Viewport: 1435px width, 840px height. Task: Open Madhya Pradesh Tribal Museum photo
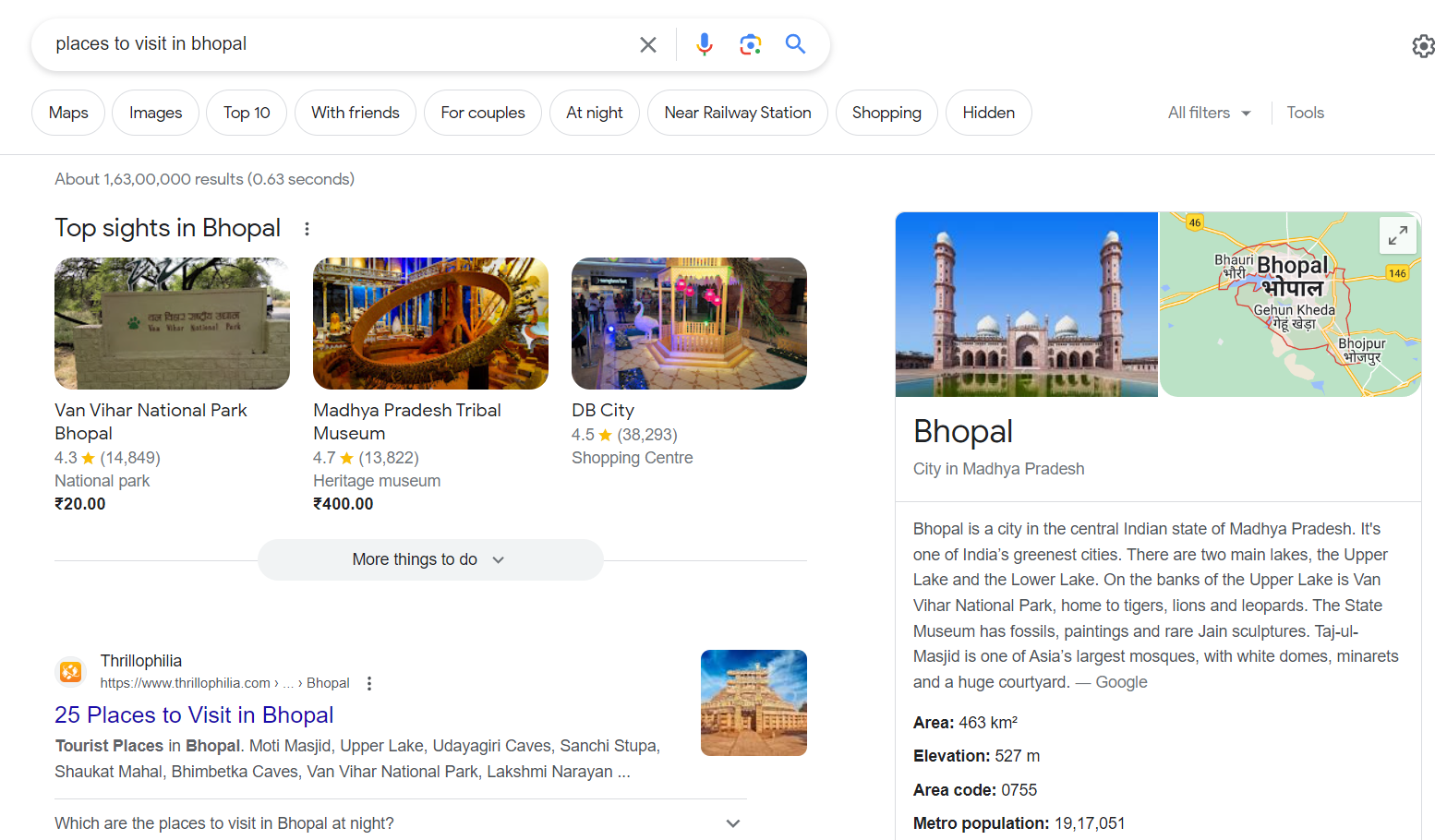(x=430, y=323)
